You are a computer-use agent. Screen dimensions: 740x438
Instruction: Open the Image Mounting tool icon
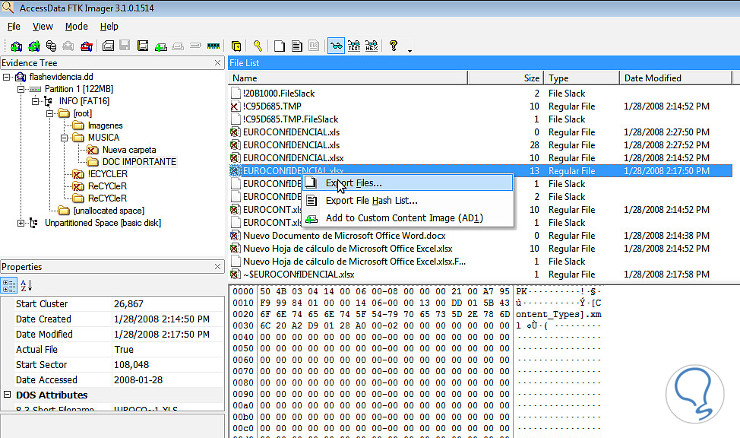pyautogui.click(x=51, y=46)
